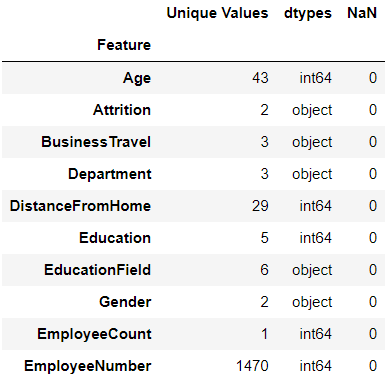The height and width of the screenshot is (382, 389).
Task: Click the NaN column header
Action: (362, 13)
